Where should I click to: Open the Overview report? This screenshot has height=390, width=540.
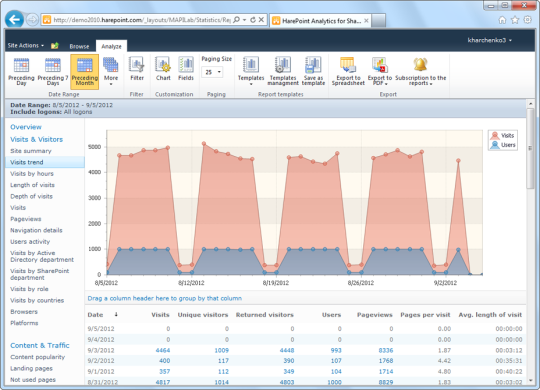(x=26, y=127)
